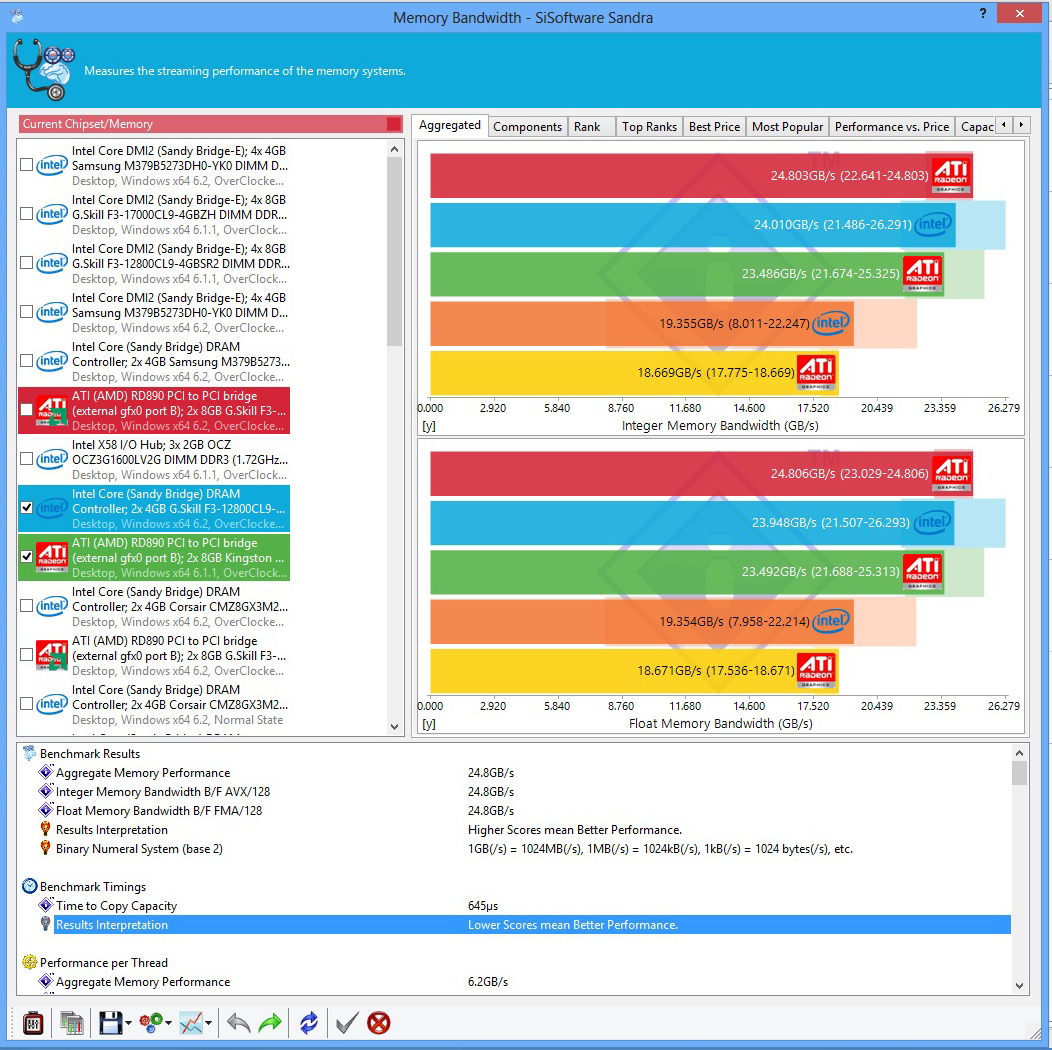Check the first Samsung M379B5273DH0 4x 4GB entry

click(27, 164)
